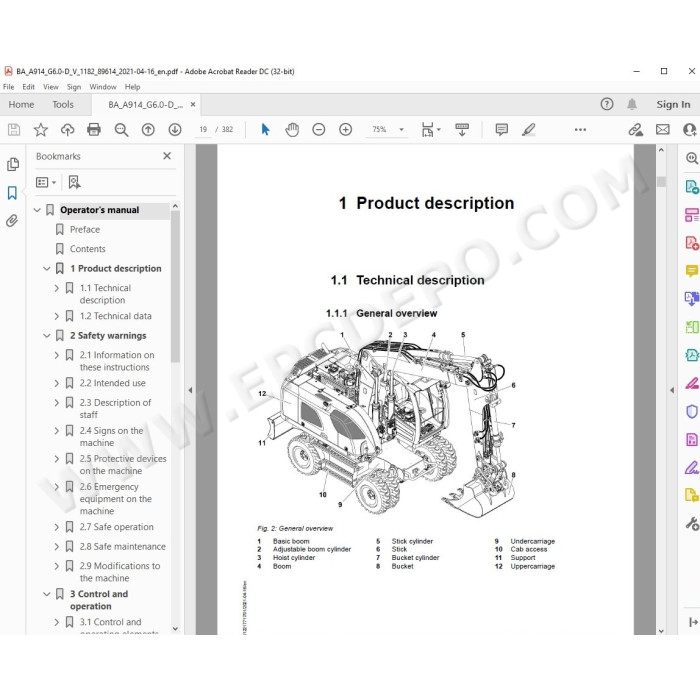
Task: Click the cloud upload icon
Action: [x=67, y=130]
